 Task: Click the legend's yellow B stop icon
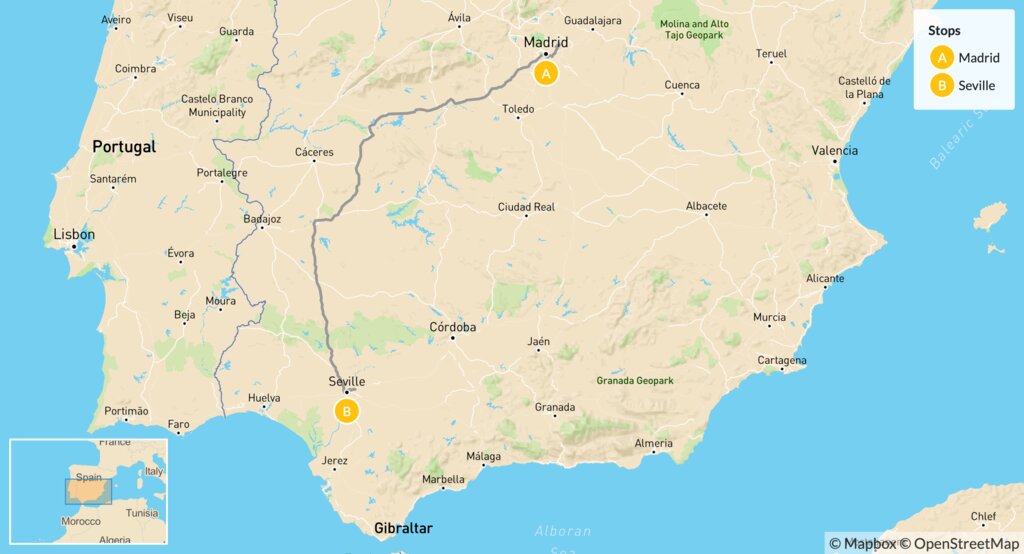(x=942, y=85)
